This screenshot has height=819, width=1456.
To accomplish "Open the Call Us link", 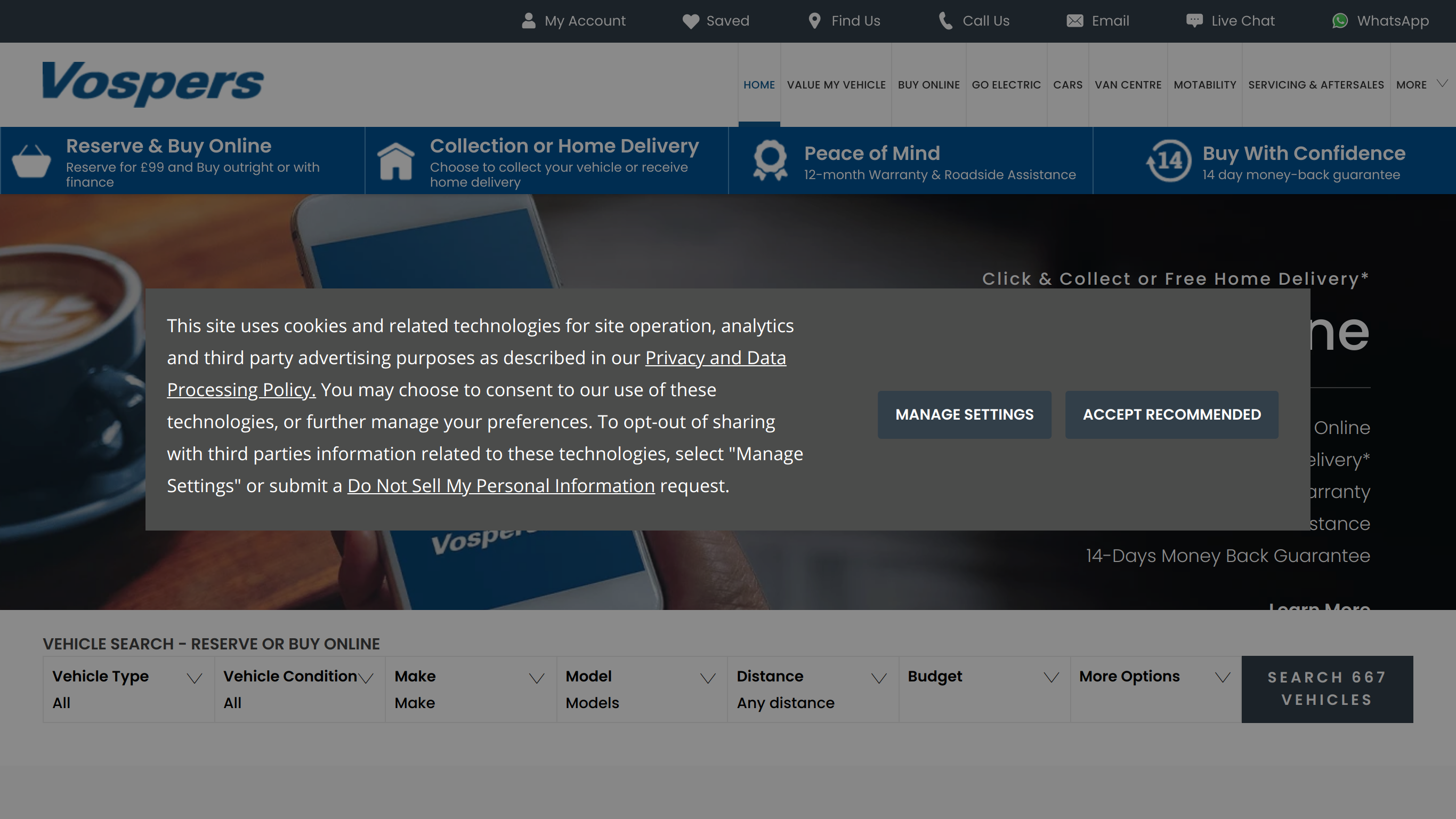I will pos(974,21).
